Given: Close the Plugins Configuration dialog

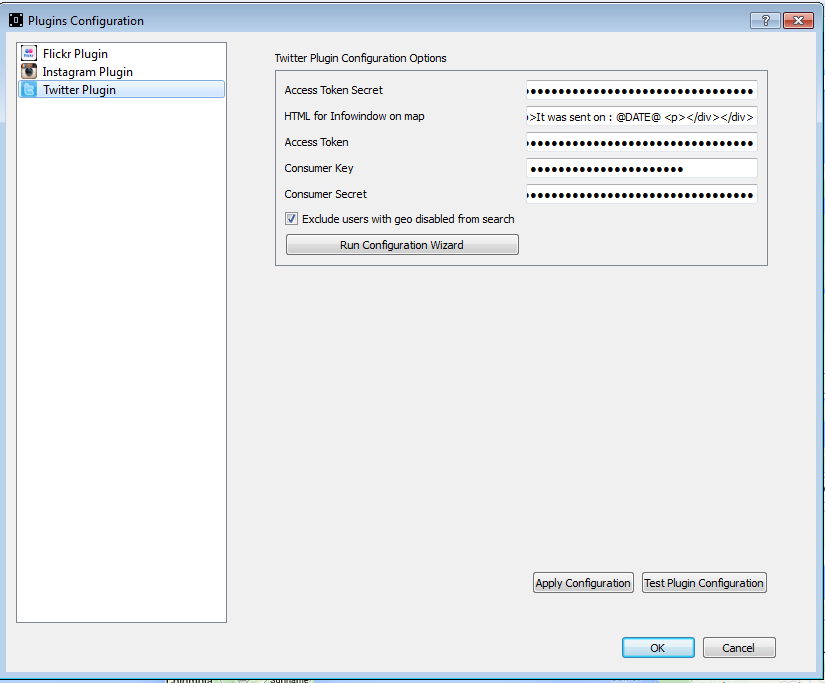Looking at the screenshot, I should click(798, 21).
